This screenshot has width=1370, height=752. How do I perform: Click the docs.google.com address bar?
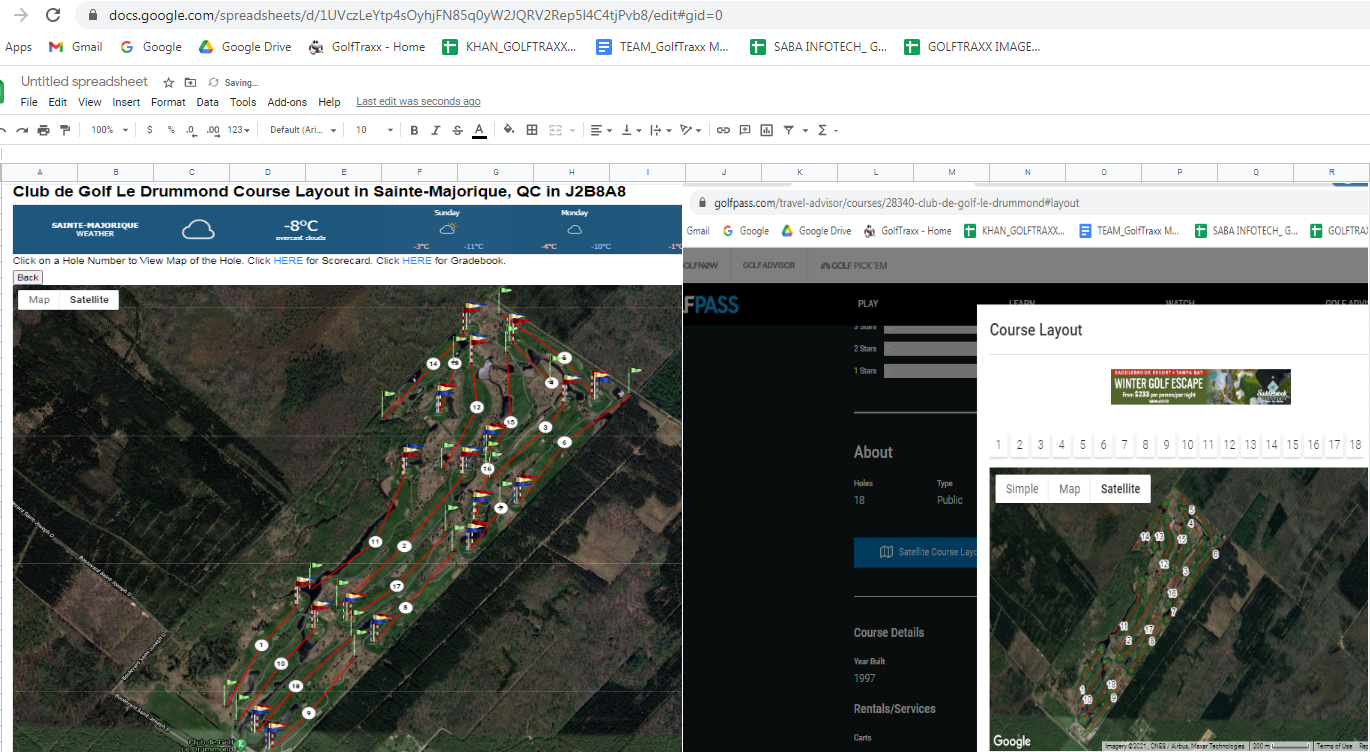pyautogui.click(x=415, y=15)
